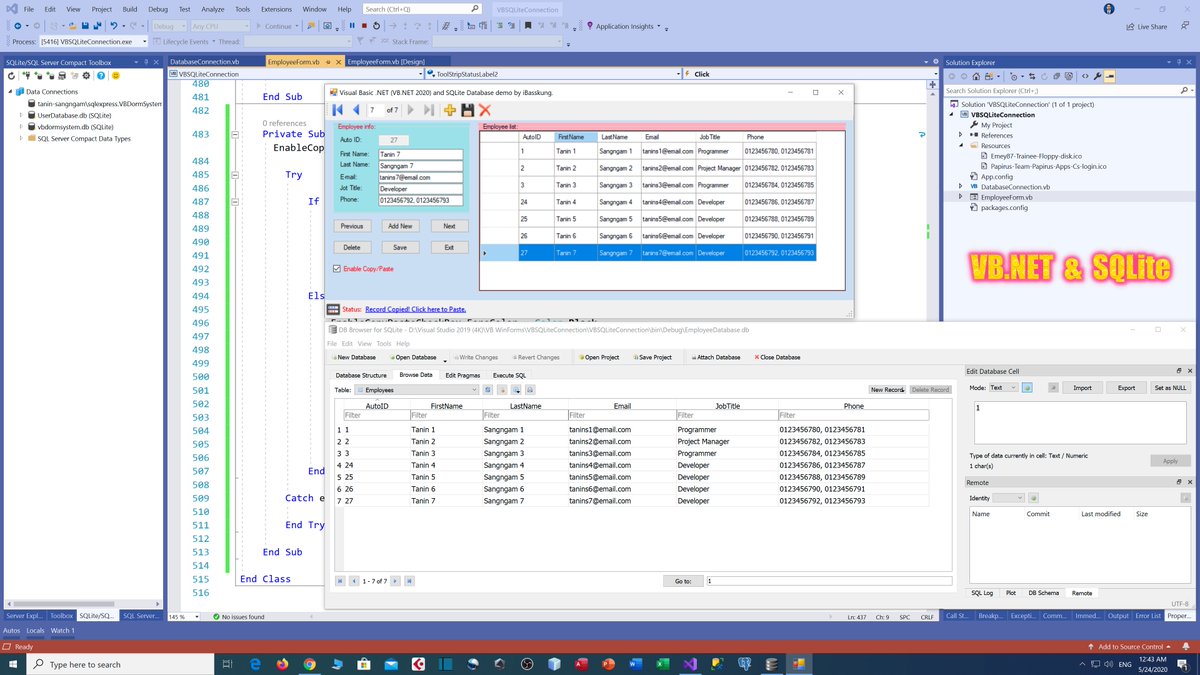Save record with floppy disk icon
The height and width of the screenshot is (675, 1200).
(467, 110)
